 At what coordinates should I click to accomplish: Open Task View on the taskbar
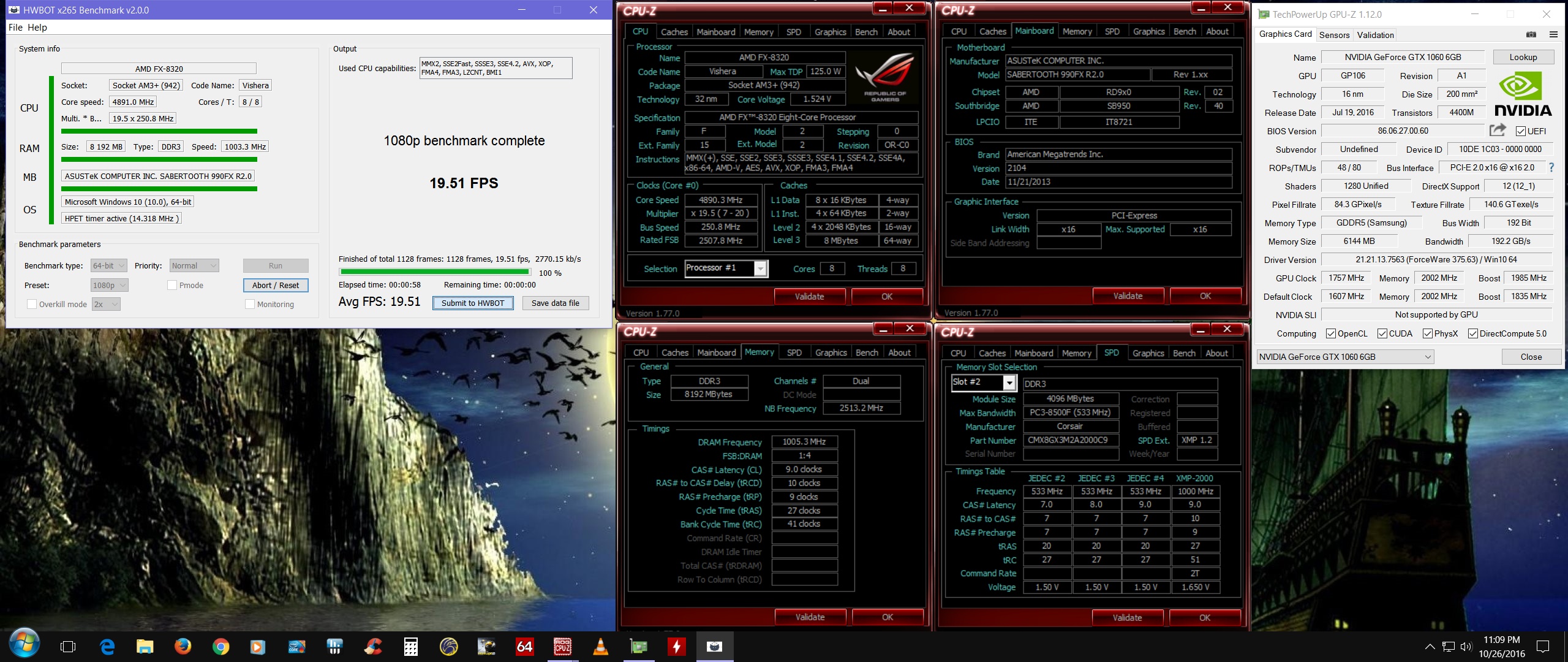point(68,647)
